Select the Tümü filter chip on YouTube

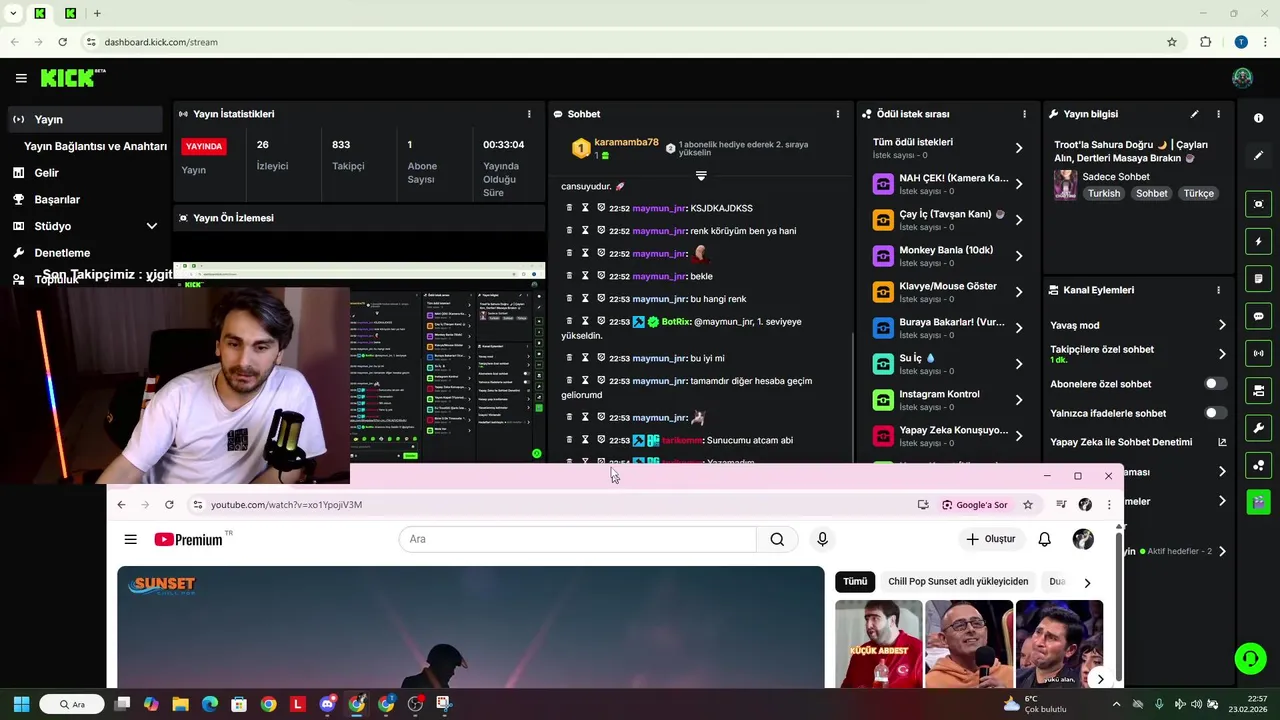pos(855,581)
